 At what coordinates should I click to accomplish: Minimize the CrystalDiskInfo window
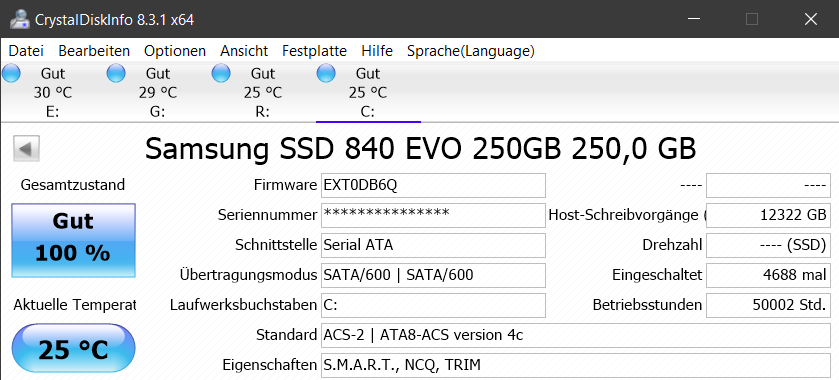[694, 19]
